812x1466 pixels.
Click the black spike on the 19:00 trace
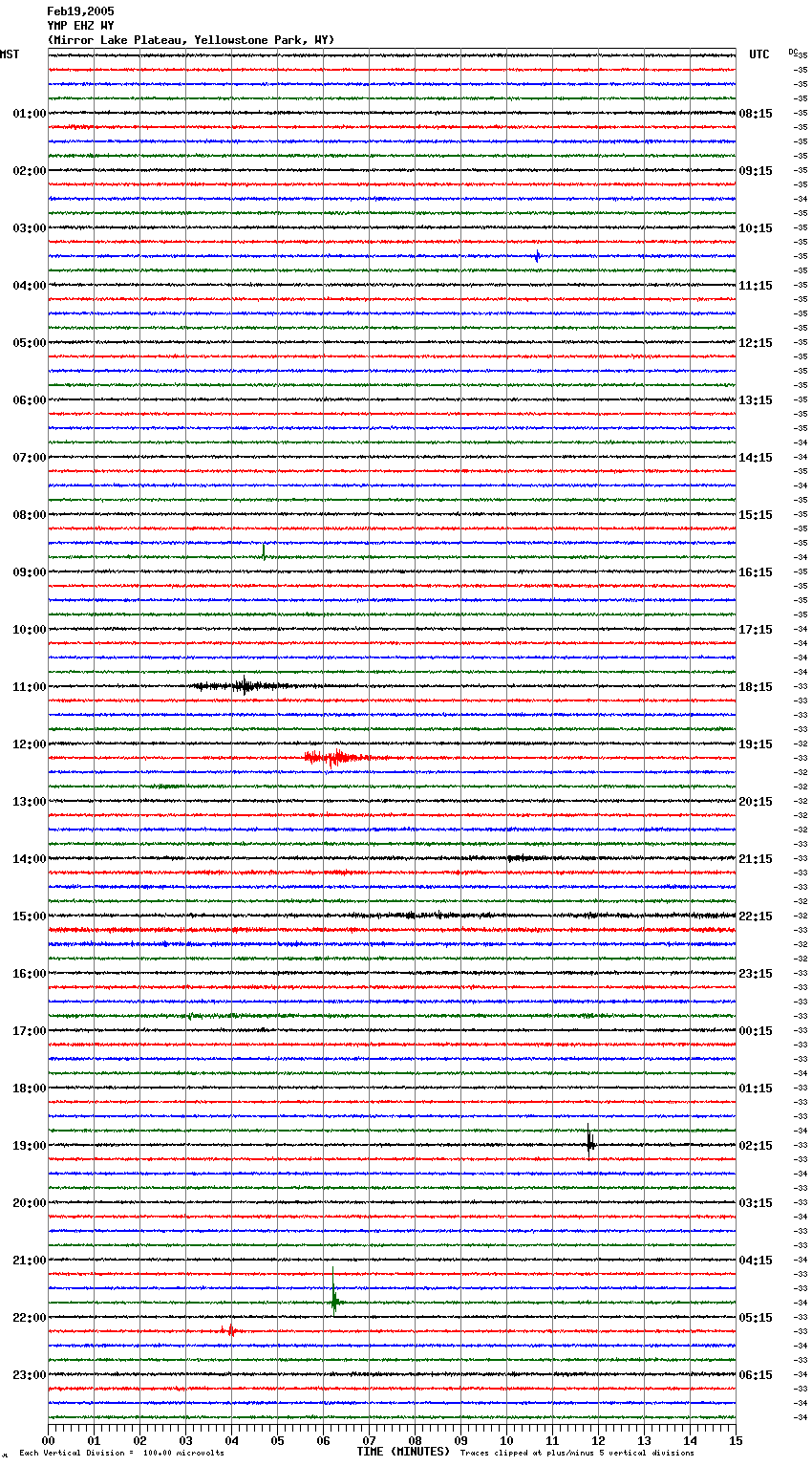pyautogui.click(x=590, y=1142)
